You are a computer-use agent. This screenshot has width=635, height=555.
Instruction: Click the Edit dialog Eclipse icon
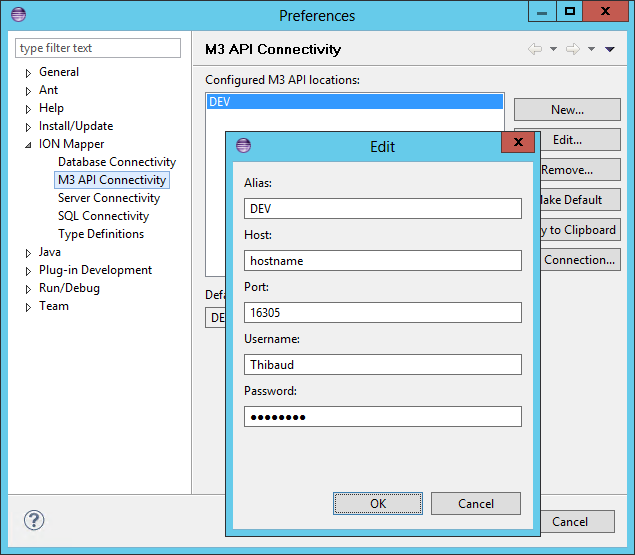click(x=243, y=146)
